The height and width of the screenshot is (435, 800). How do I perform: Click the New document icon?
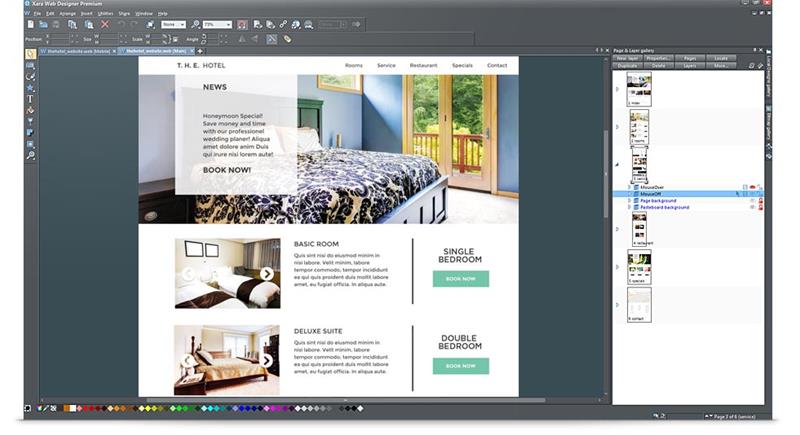pos(31,24)
